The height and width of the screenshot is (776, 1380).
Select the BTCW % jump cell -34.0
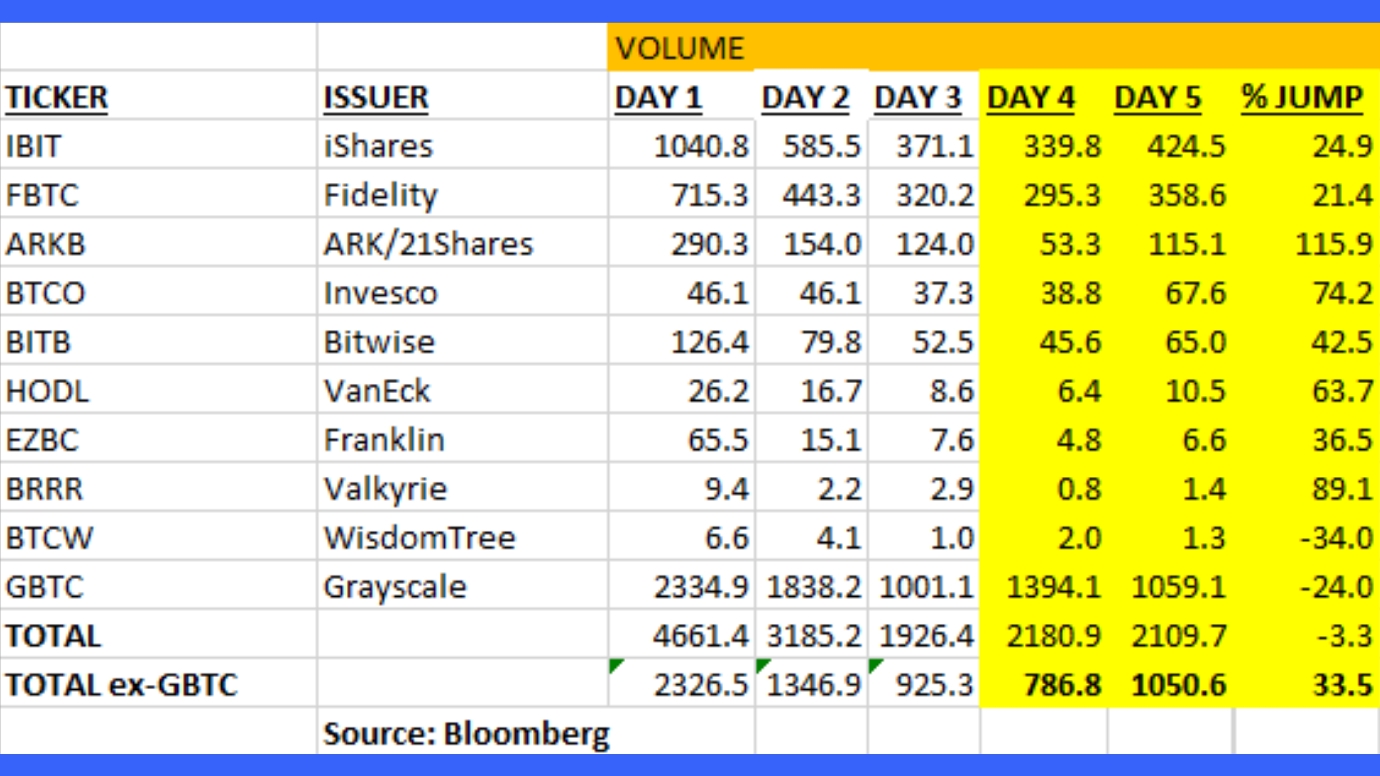click(x=1336, y=538)
